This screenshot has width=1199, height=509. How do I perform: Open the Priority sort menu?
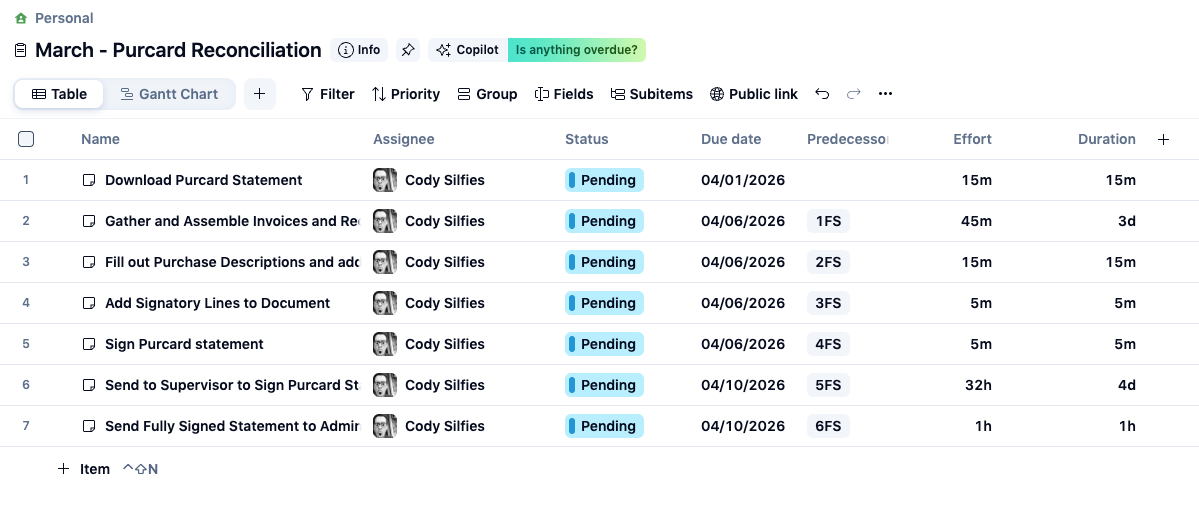click(405, 94)
